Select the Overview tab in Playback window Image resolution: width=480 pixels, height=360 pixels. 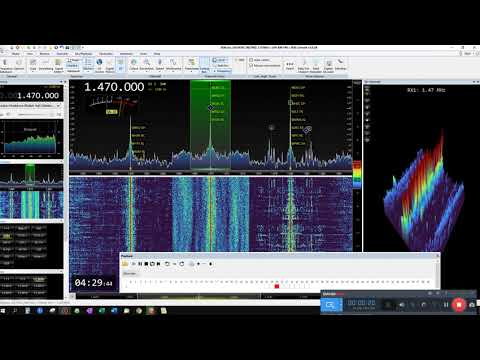tap(130, 273)
